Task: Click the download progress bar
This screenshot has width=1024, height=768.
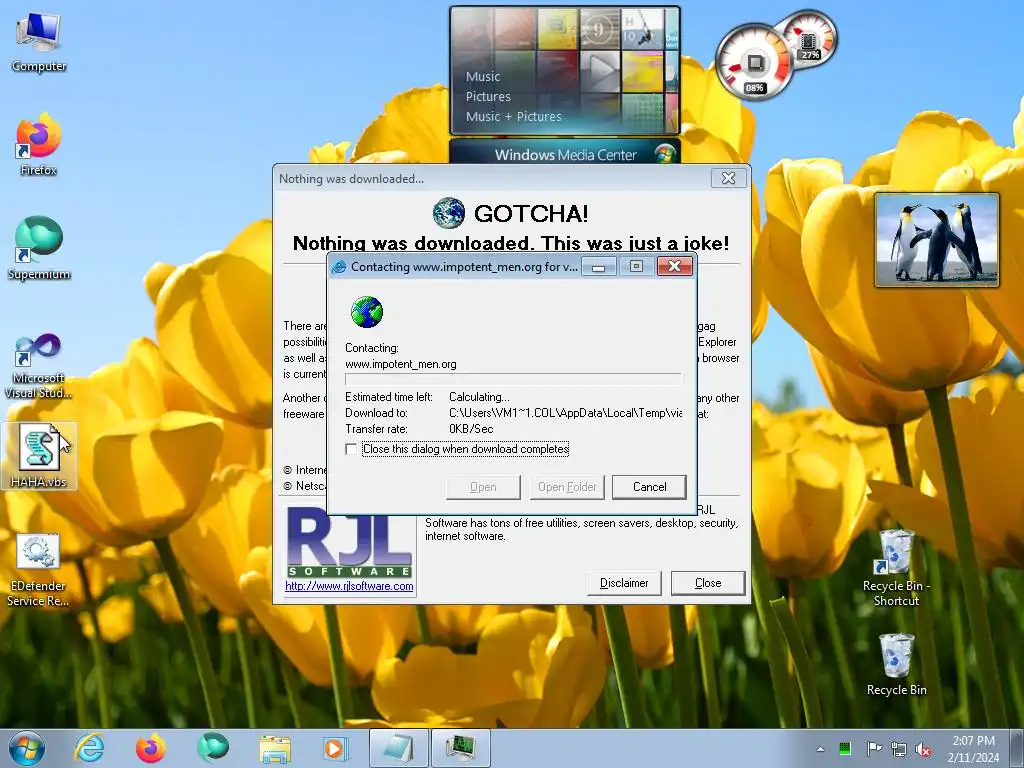Action: [x=513, y=379]
